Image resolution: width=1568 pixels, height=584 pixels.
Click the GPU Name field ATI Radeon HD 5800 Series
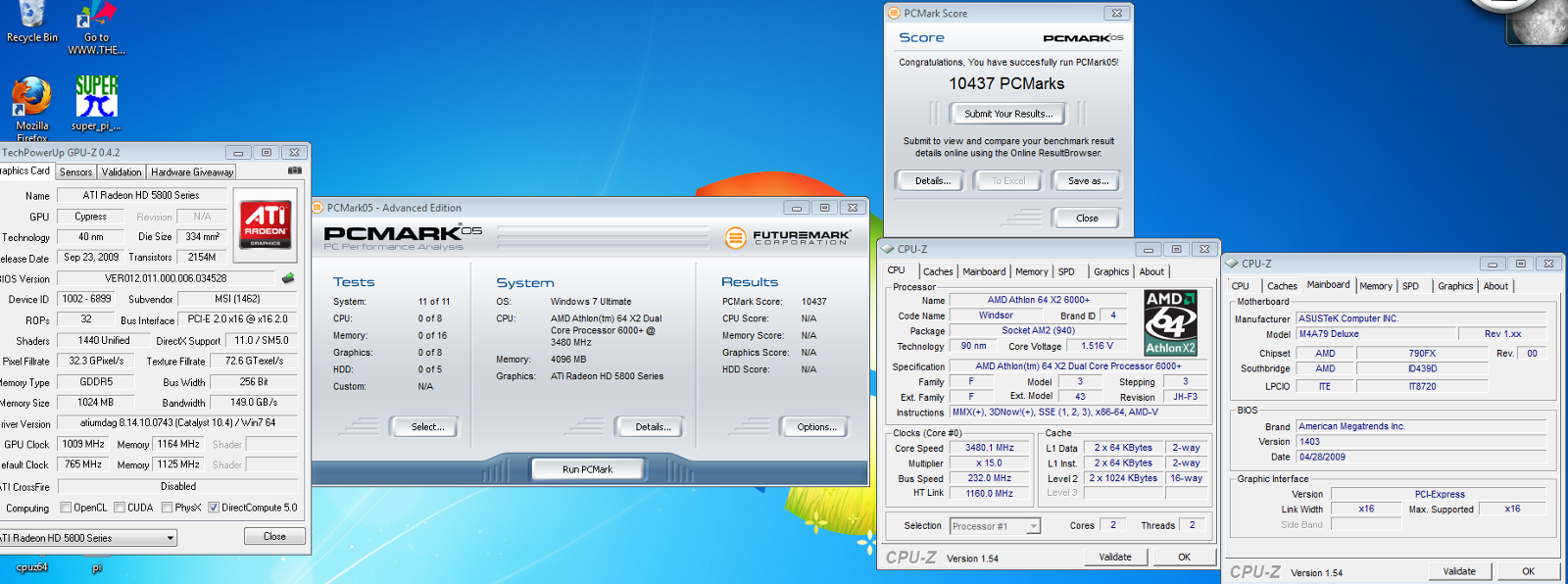(x=141, y=196)
